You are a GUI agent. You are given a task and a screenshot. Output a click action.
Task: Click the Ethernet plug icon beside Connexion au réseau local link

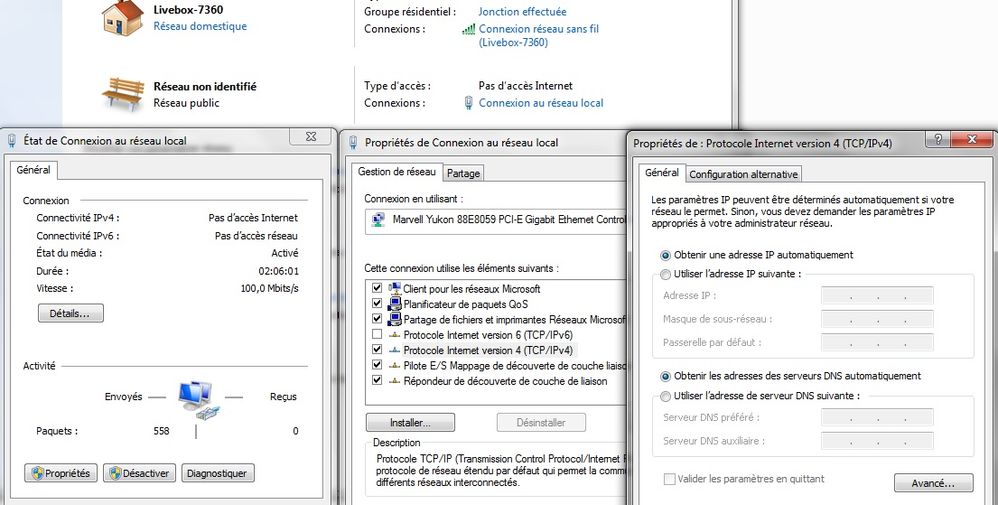tap(469, 103)
